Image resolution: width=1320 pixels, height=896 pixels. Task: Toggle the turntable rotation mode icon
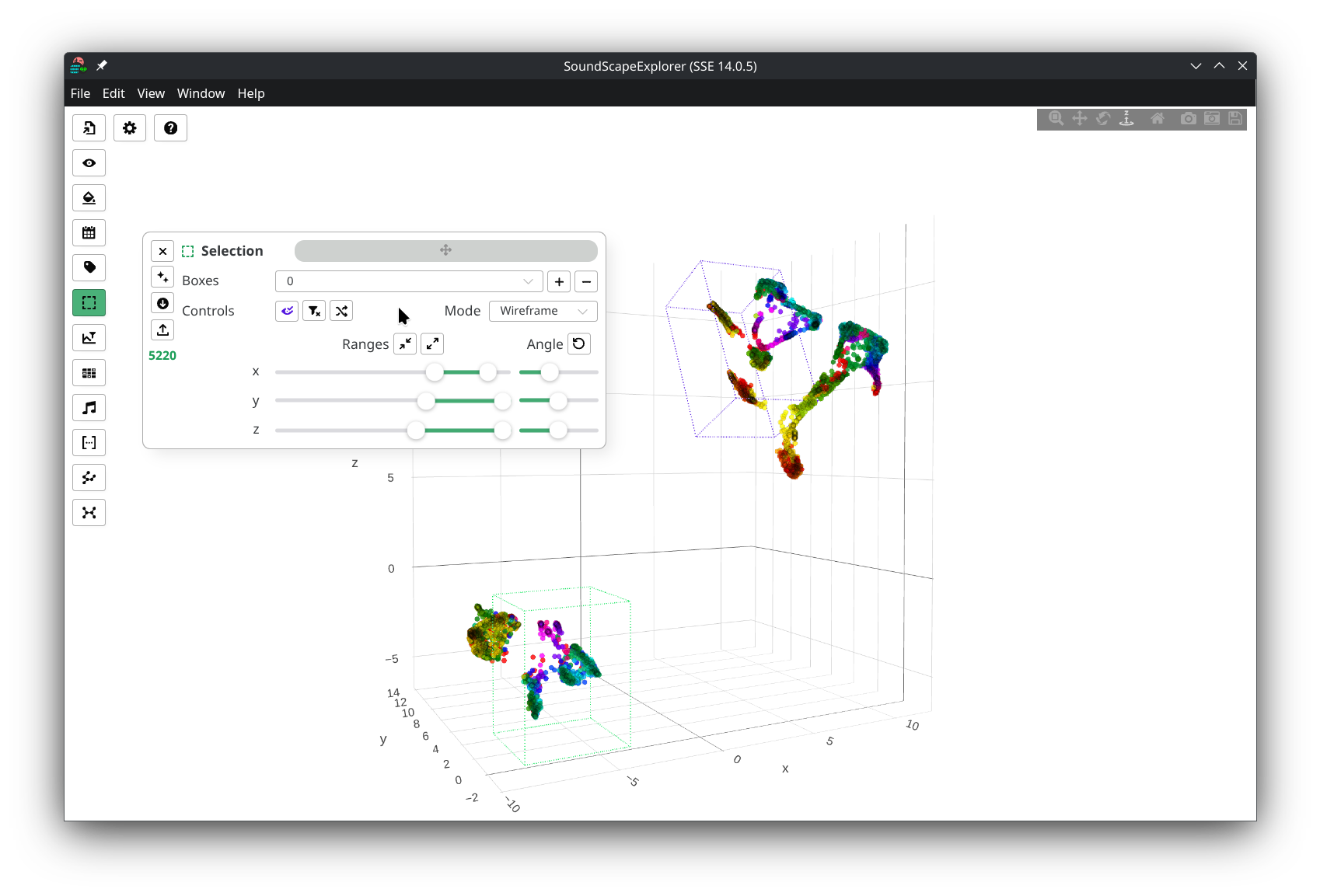point(1126,119)
